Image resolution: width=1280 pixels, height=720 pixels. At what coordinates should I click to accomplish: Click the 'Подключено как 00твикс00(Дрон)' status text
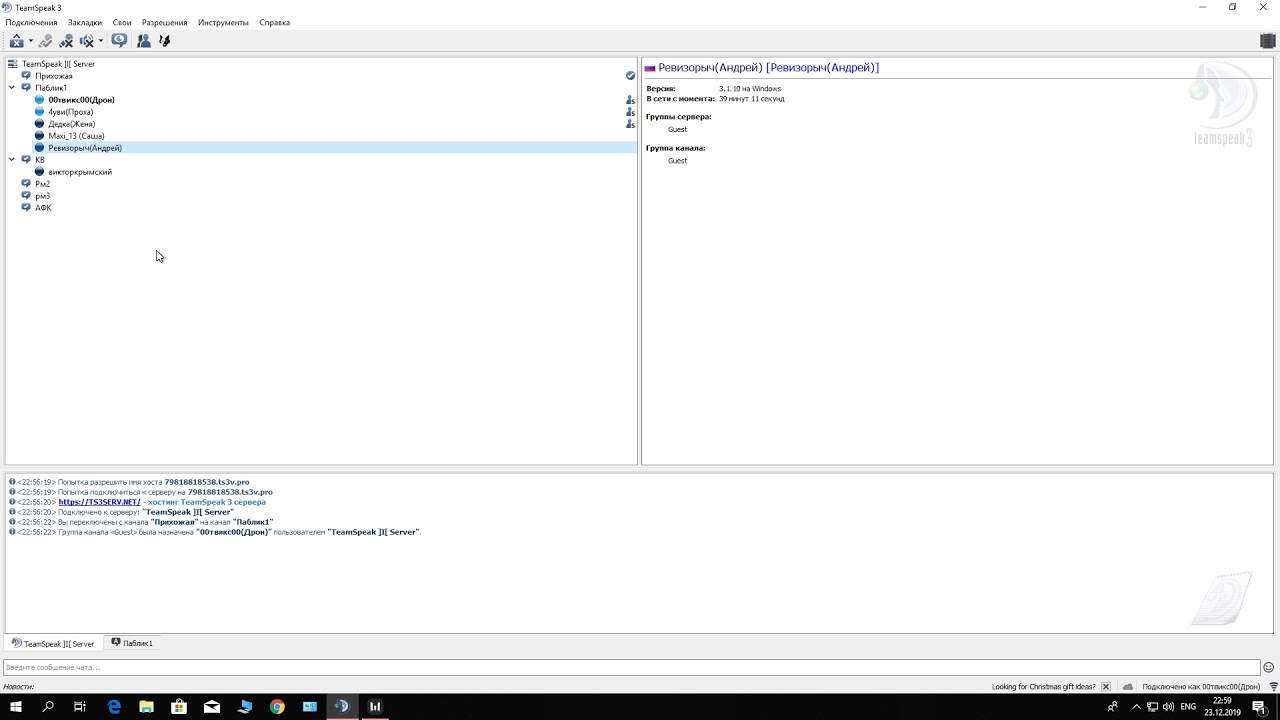point(1201,687)
